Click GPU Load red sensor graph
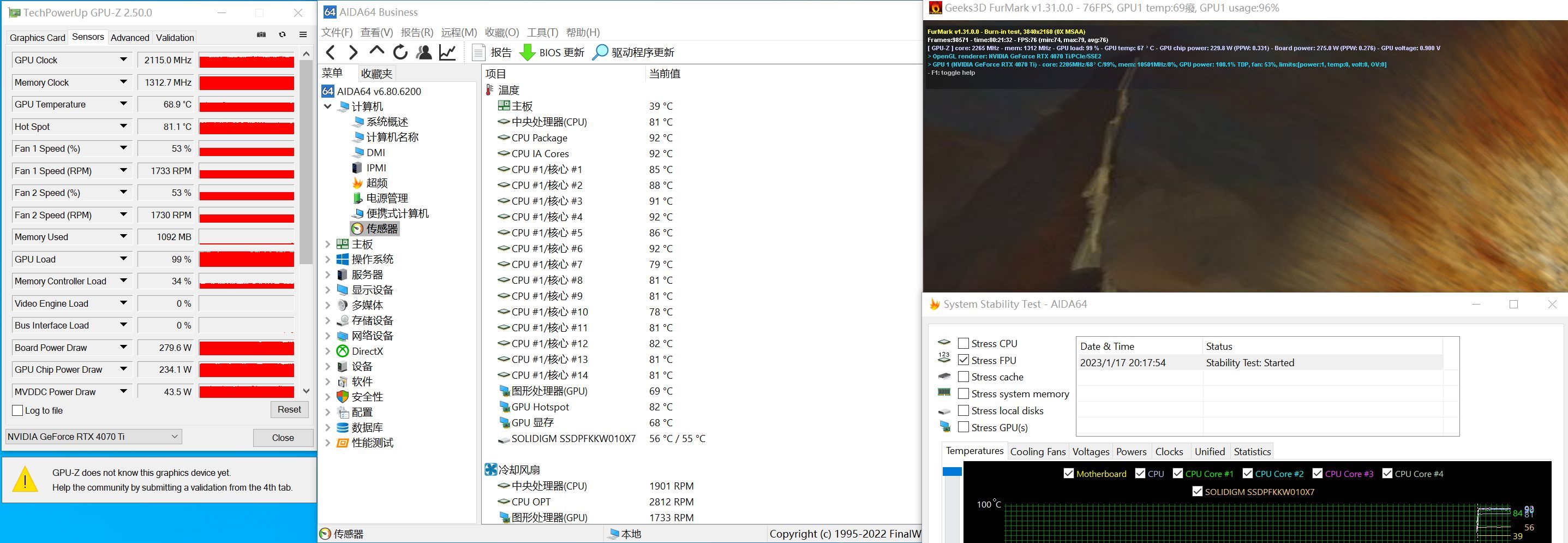Image resolution: width=1568 pixels, height=543 pixels. point(247,259)
